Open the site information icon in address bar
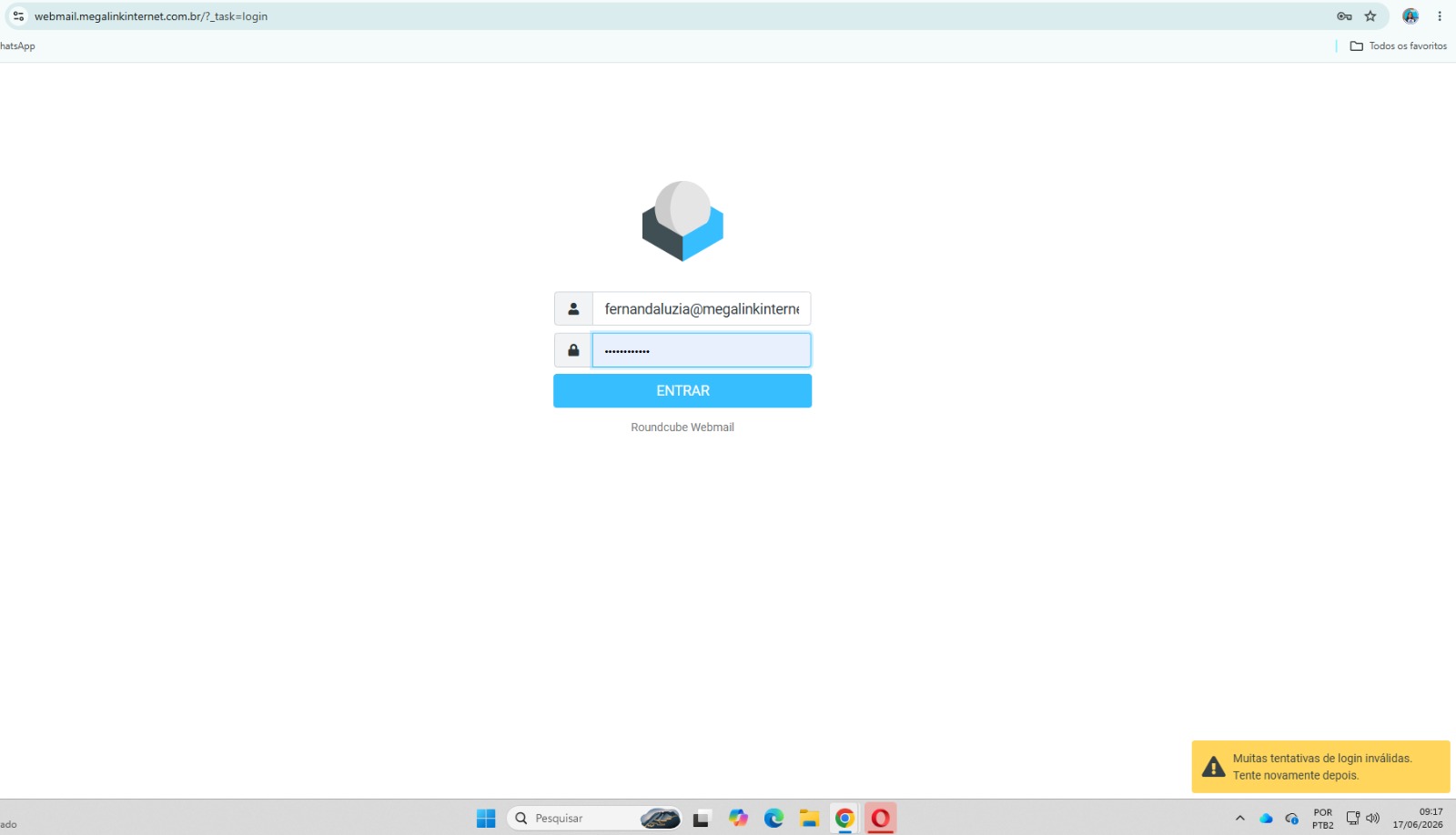Viewport: 1456px width, 835px height. 18,16
